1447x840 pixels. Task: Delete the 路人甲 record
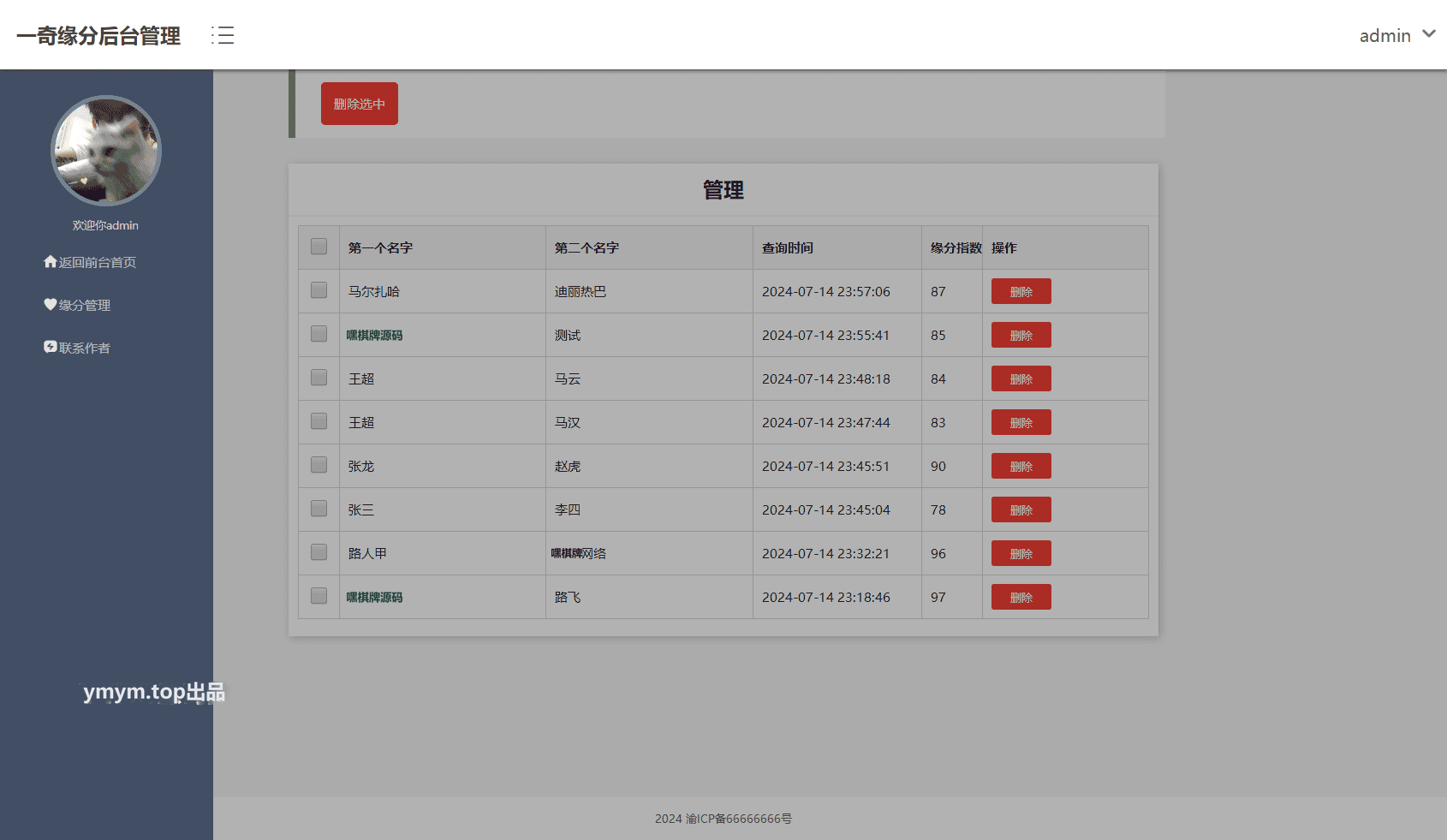pos(1021,553)
